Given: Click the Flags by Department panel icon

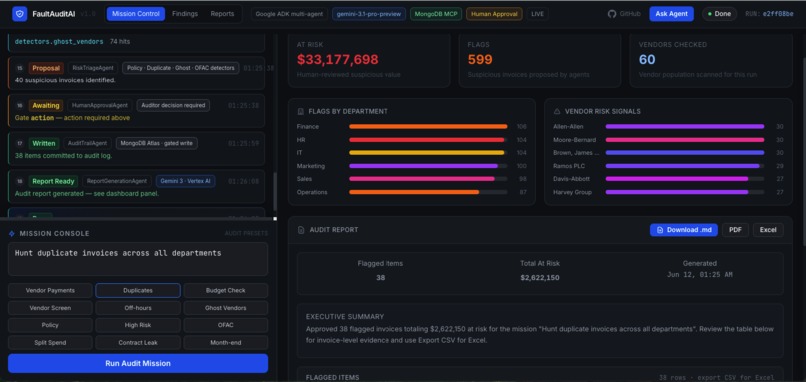Looking at the screenshot, I should pyautogui.click(x=301, y=111).
